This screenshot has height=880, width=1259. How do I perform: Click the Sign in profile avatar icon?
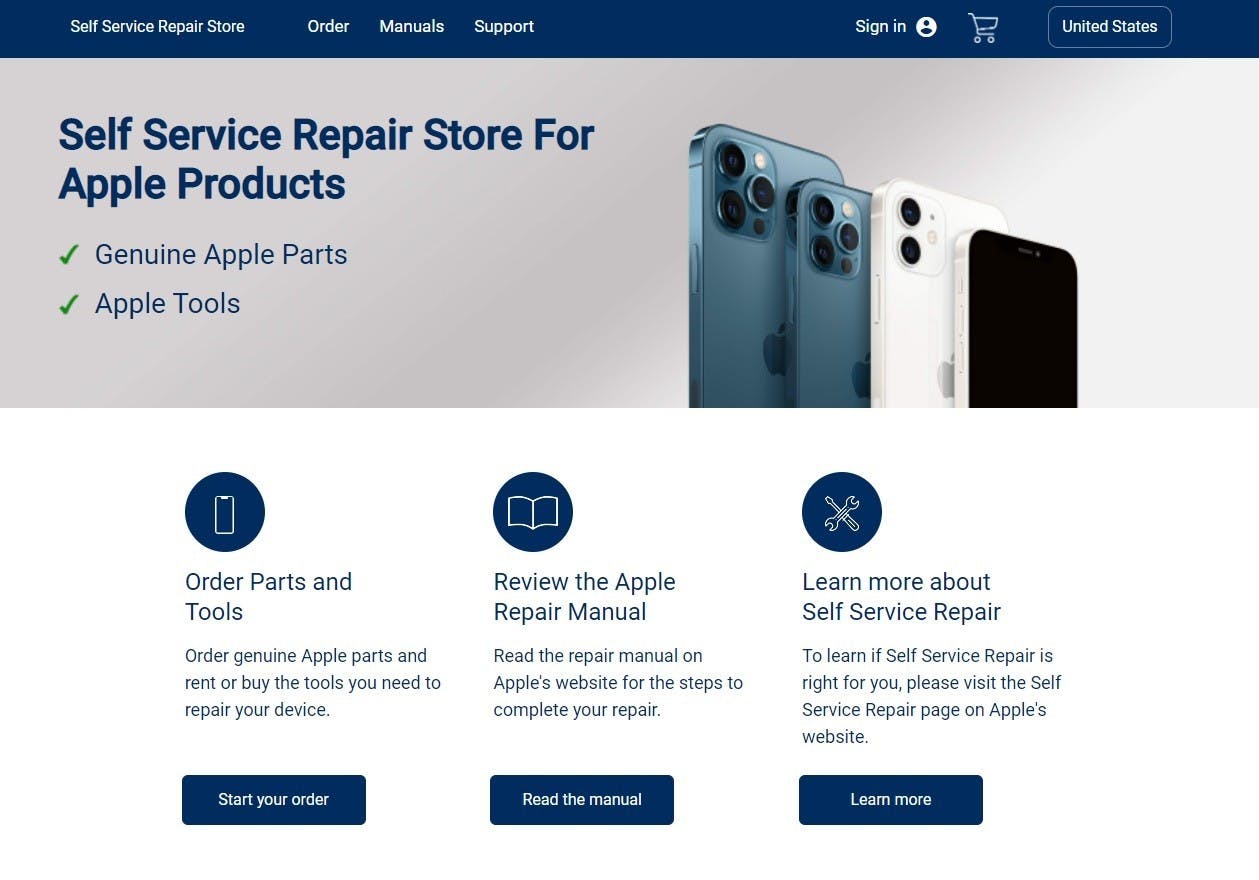tap(927, 27)
